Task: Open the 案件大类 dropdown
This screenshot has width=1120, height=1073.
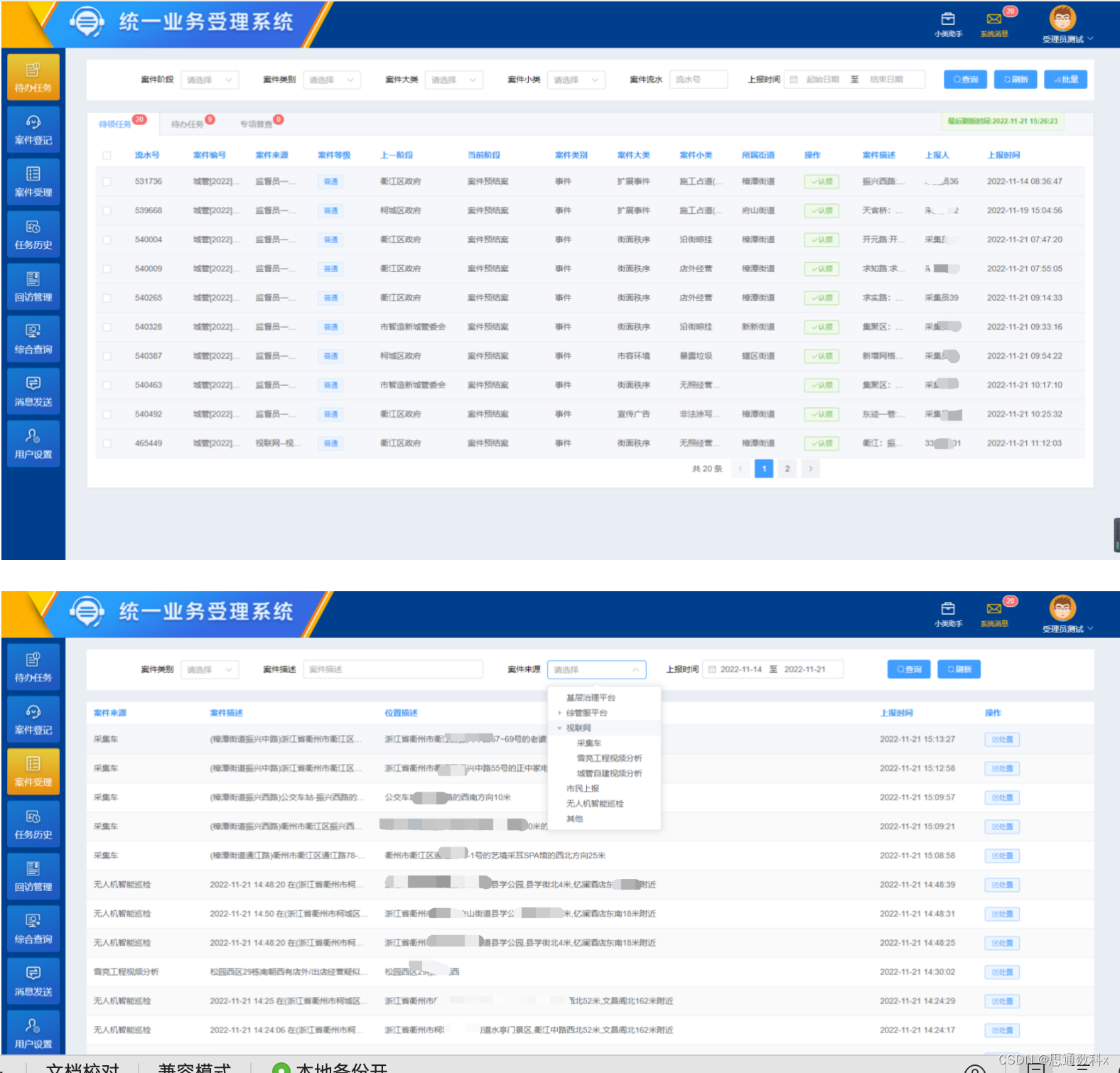Action: pos(454,80)
